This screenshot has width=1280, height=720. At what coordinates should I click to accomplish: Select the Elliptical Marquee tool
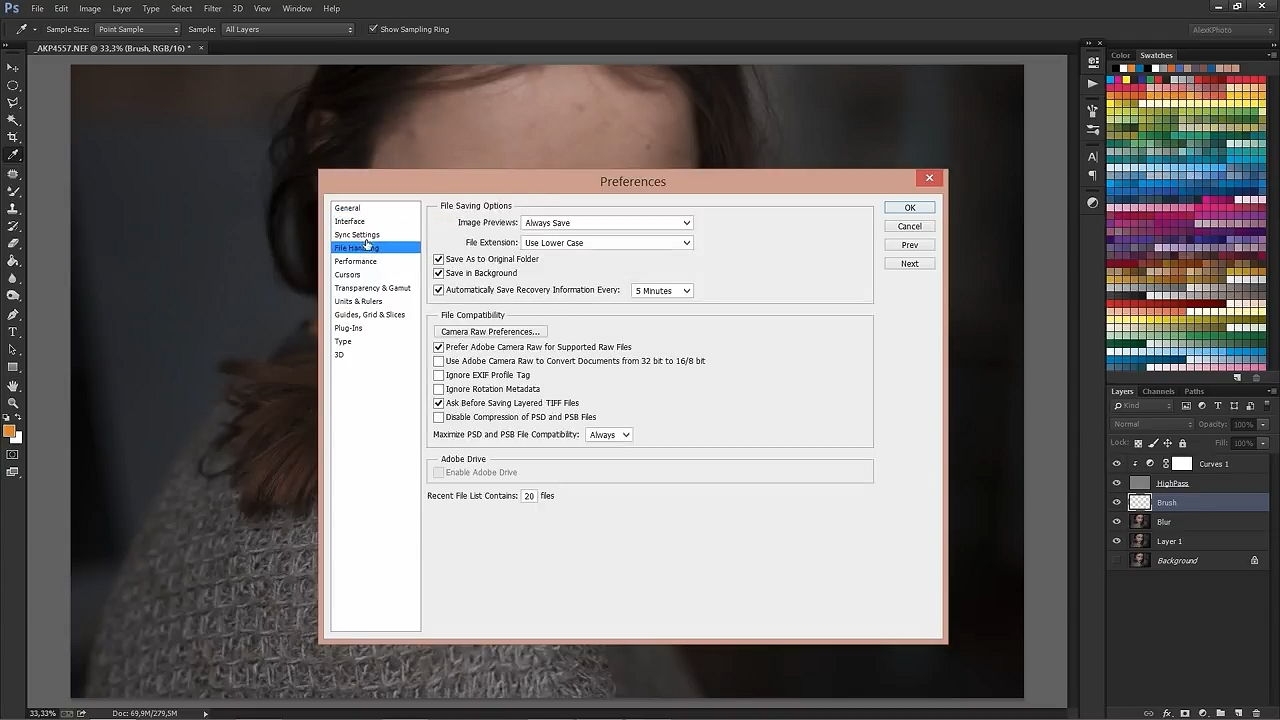[x=13, y=85]
